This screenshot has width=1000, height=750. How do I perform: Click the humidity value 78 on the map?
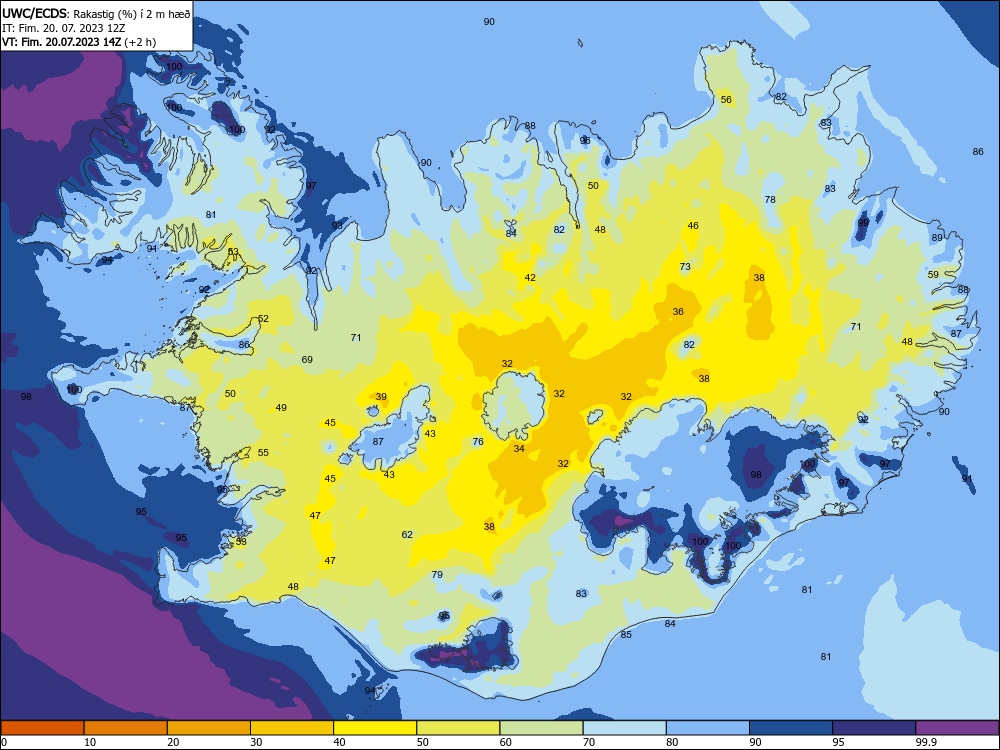coord(770,200)
